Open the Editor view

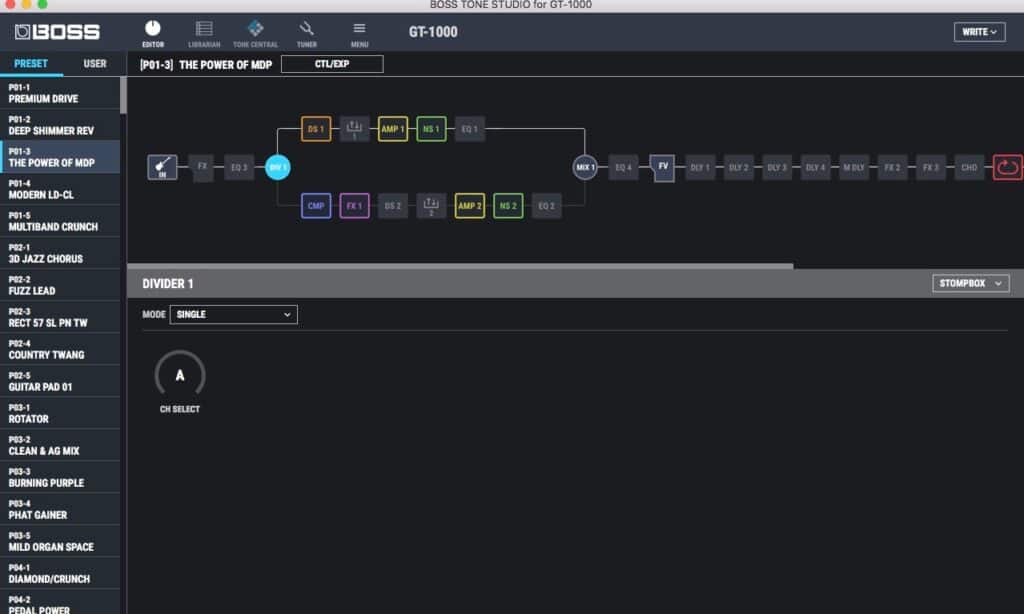tap(153, 33)
